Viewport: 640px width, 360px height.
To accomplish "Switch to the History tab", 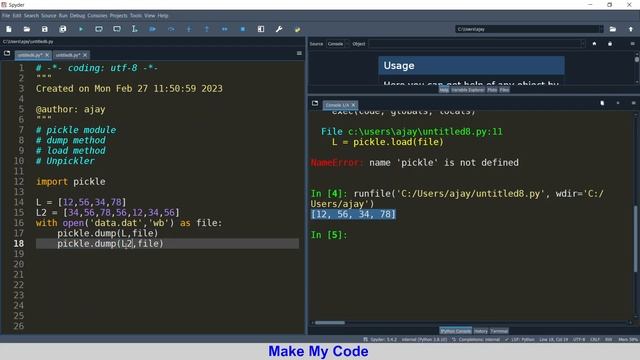I will point(481,331).
